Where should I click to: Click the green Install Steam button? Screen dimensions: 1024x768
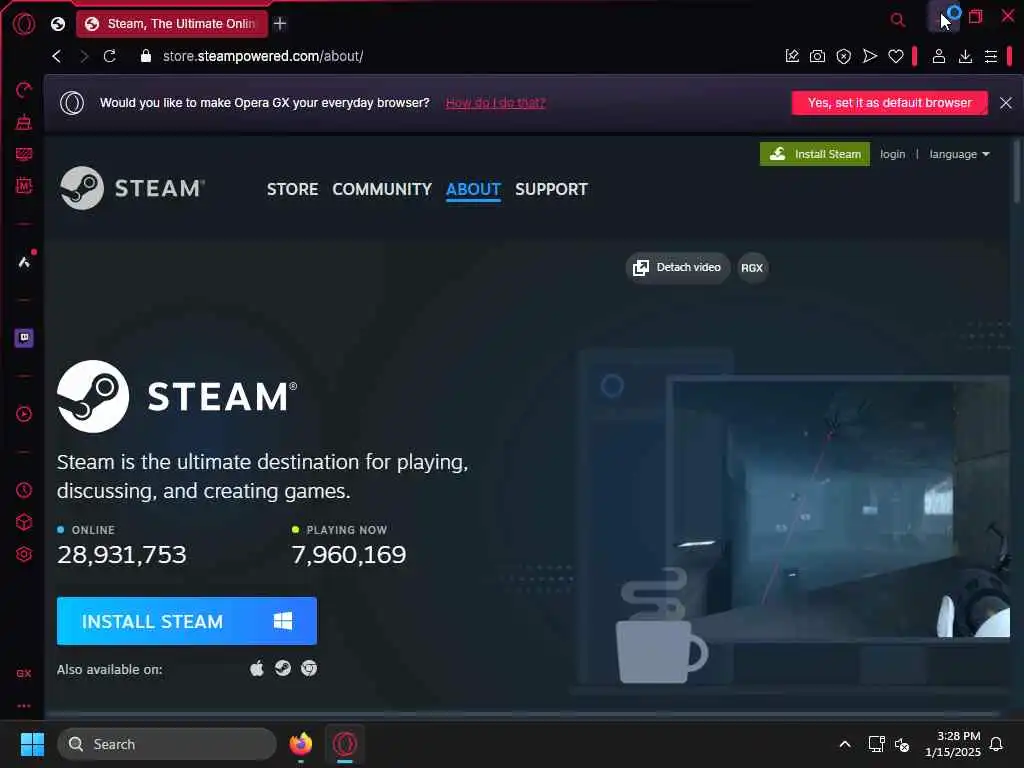coord(814,154)
